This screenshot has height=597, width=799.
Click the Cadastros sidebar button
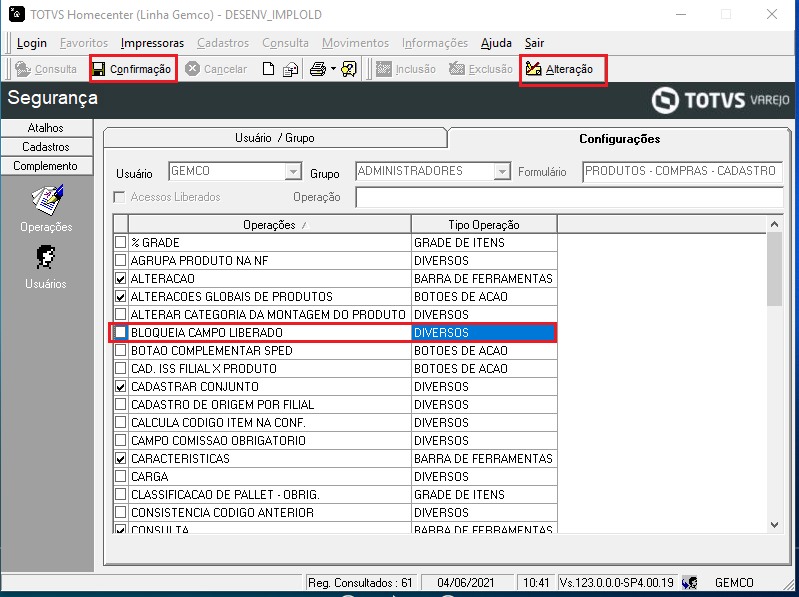46,147
